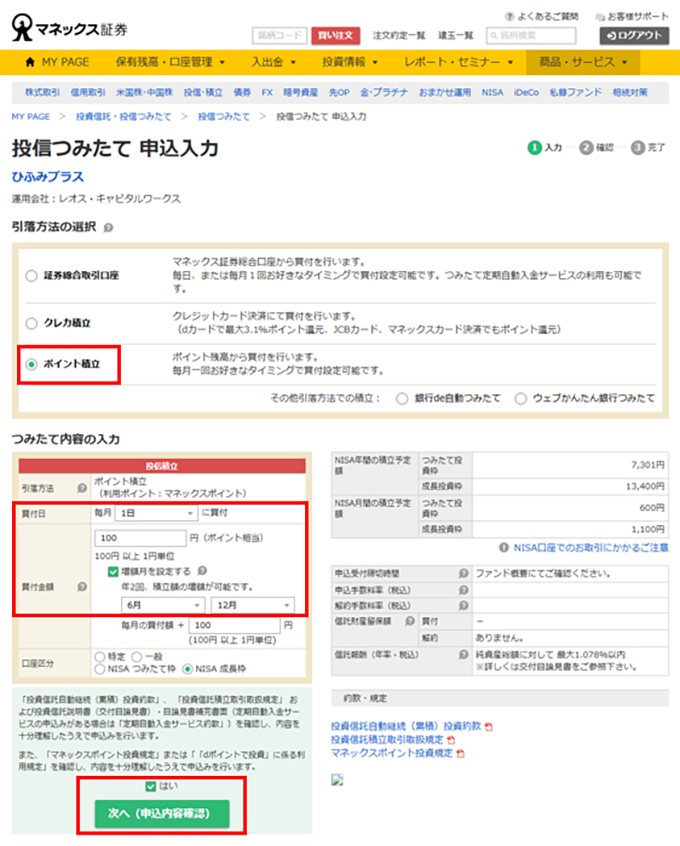
Task: Click the 毎月の買付額 increase amount field
Action: (x=235, y=625)
